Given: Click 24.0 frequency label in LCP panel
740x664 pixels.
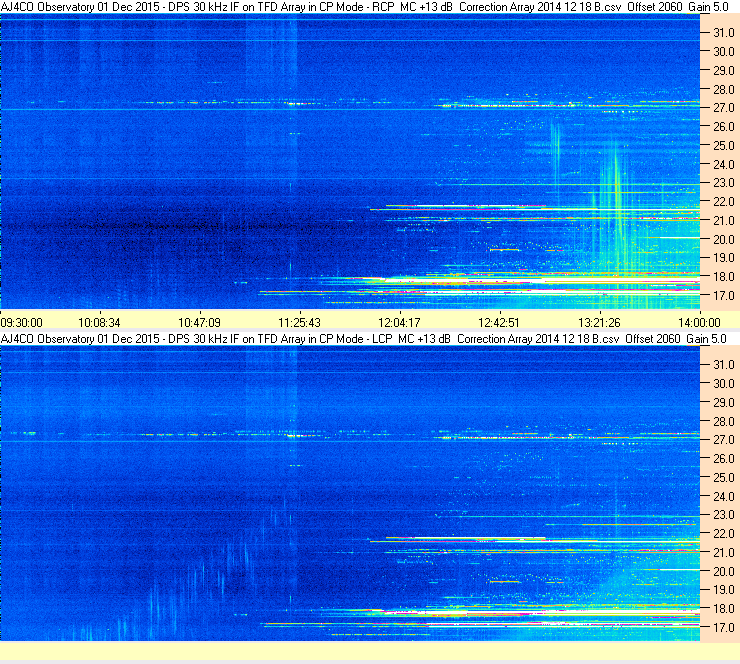Looking at the screenshot, I should click(723, 497).
